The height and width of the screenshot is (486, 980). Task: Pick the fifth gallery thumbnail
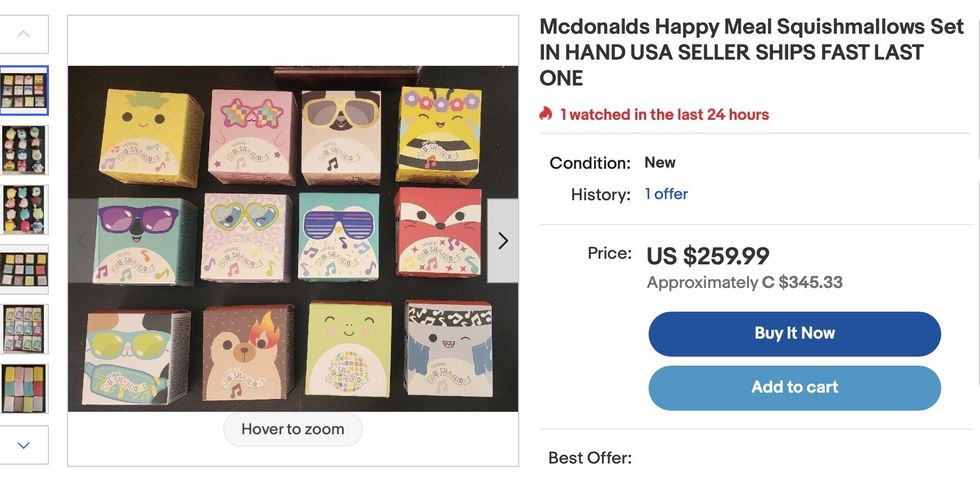[x=24, y=328]
